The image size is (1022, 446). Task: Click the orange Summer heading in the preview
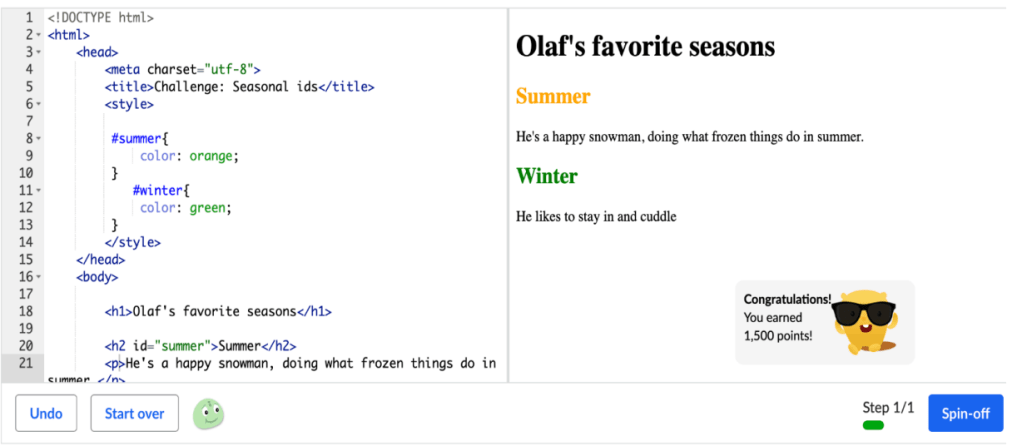point(553,97)
